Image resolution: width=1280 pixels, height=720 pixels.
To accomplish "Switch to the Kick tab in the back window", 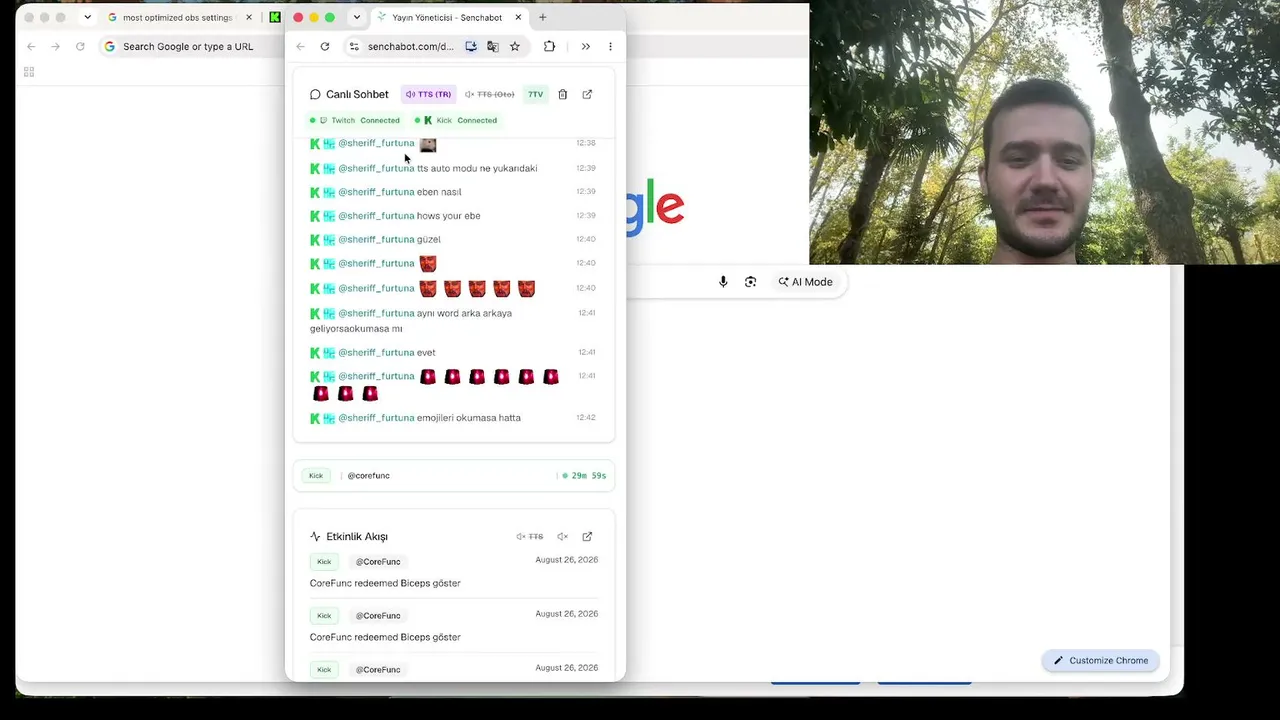I will click(x=275, y=17).
